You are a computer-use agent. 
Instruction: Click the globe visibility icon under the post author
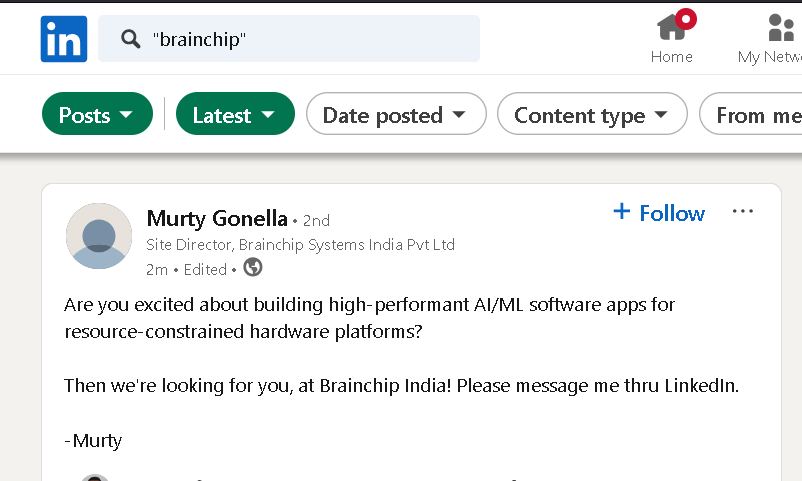(253, 267)
